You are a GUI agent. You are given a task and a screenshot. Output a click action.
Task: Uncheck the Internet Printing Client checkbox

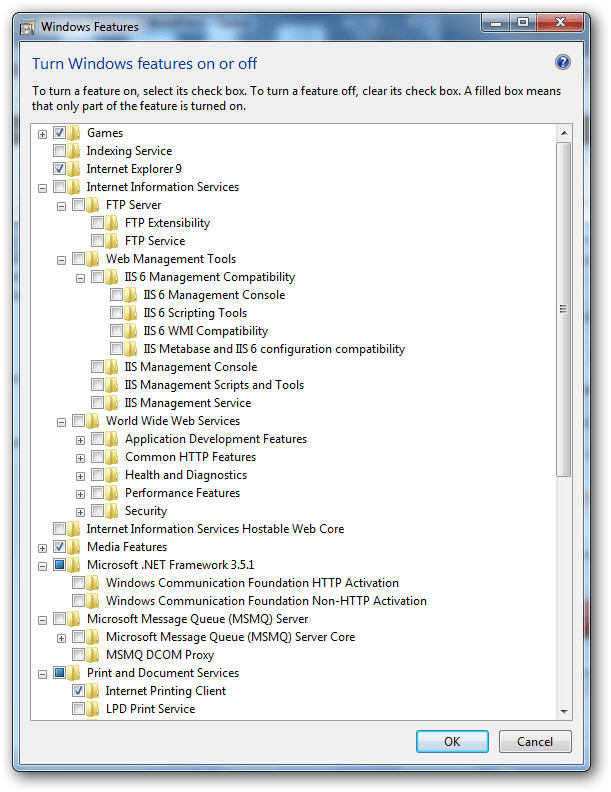tap(78, 690)
